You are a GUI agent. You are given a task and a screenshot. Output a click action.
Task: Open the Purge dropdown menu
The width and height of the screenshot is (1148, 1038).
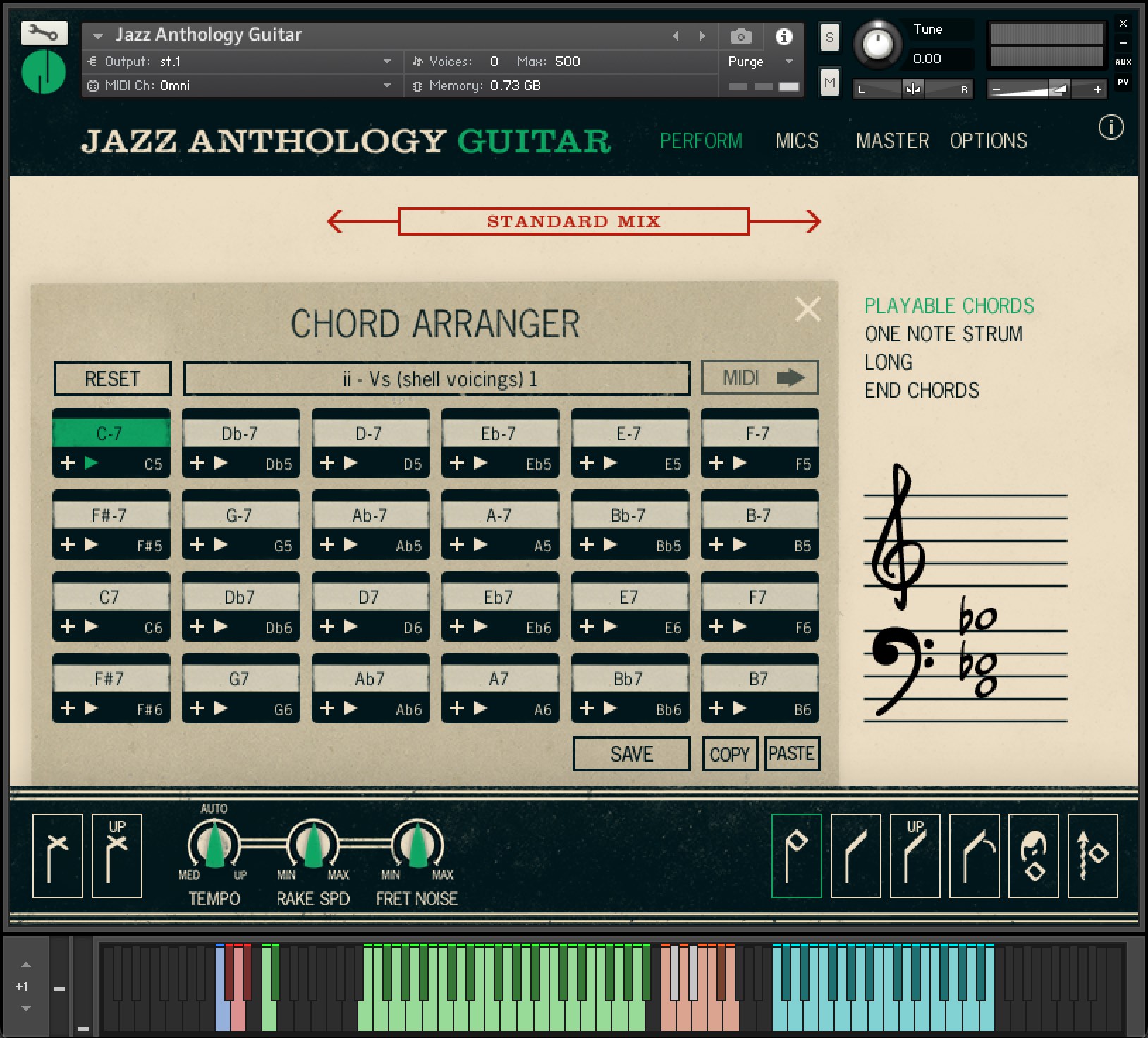click(789, 62)
